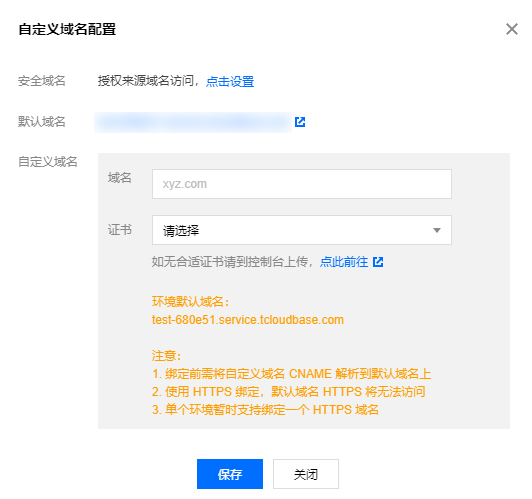The width and height of the screenshot is (532, 499).
Task: Click the 默认域名 field label
Action: pyautogui.click(x=41, y=121)
